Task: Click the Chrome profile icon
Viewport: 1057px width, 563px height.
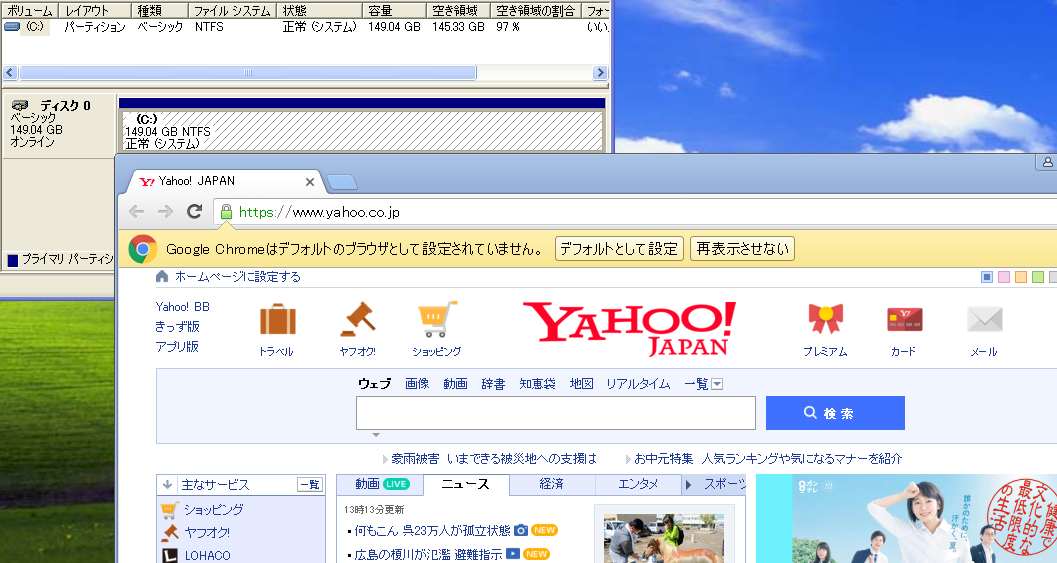Action: [x=1047, y=162]
